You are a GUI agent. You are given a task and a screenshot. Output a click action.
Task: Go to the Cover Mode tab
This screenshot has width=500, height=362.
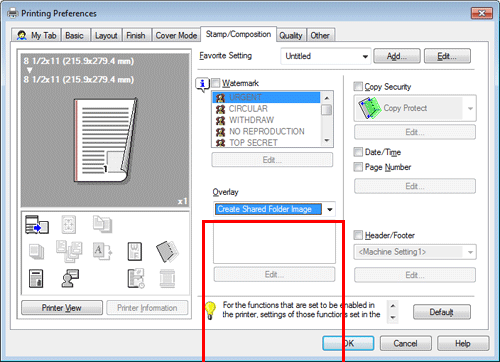click(x=176, y=35)
